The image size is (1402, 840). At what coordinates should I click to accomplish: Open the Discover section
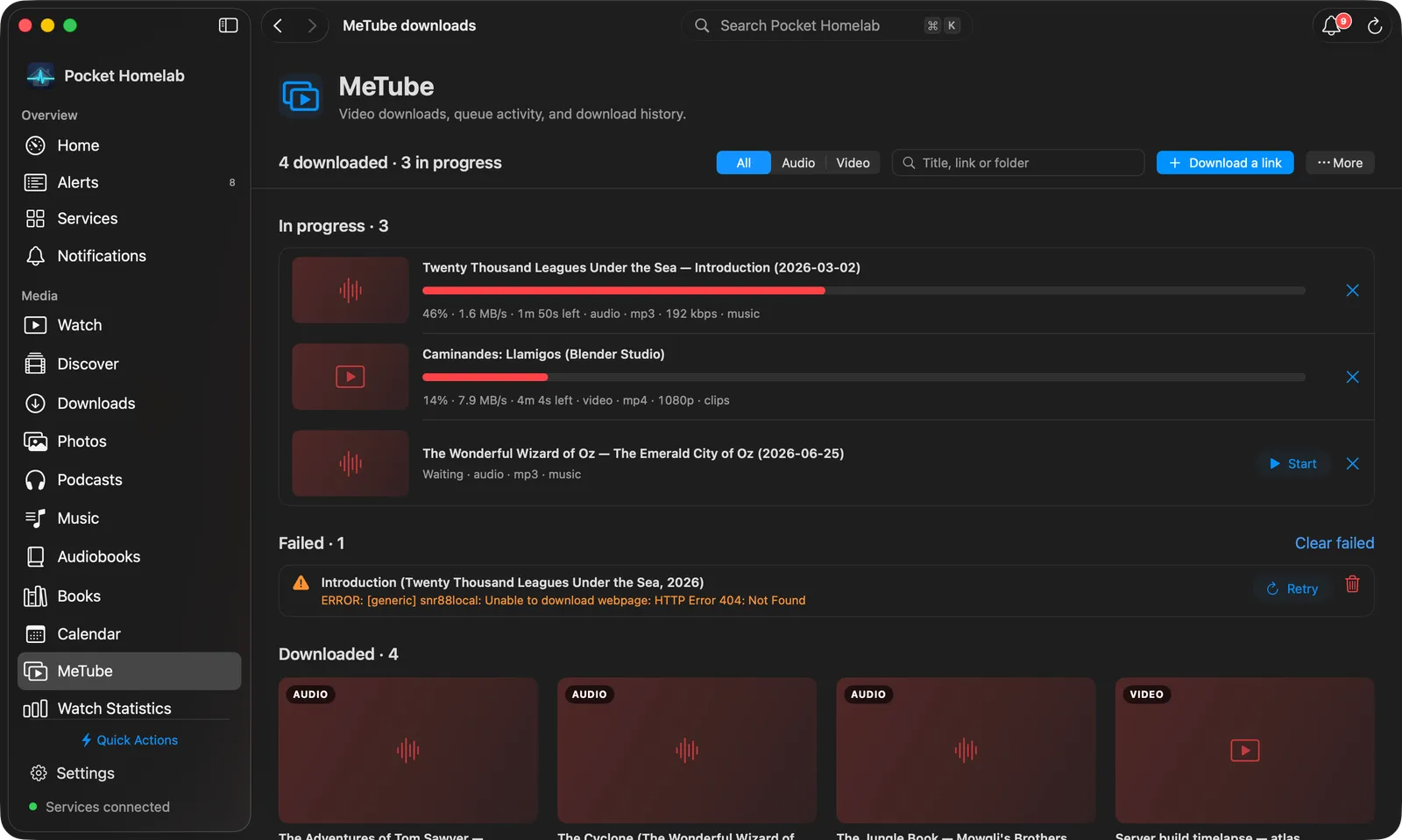(x=129, y=364)
